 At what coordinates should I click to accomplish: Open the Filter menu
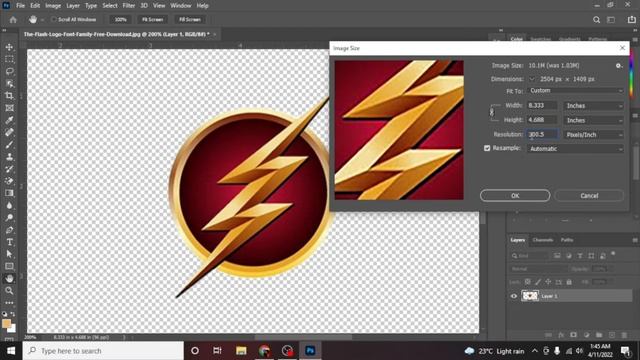[x=129, y=6]
